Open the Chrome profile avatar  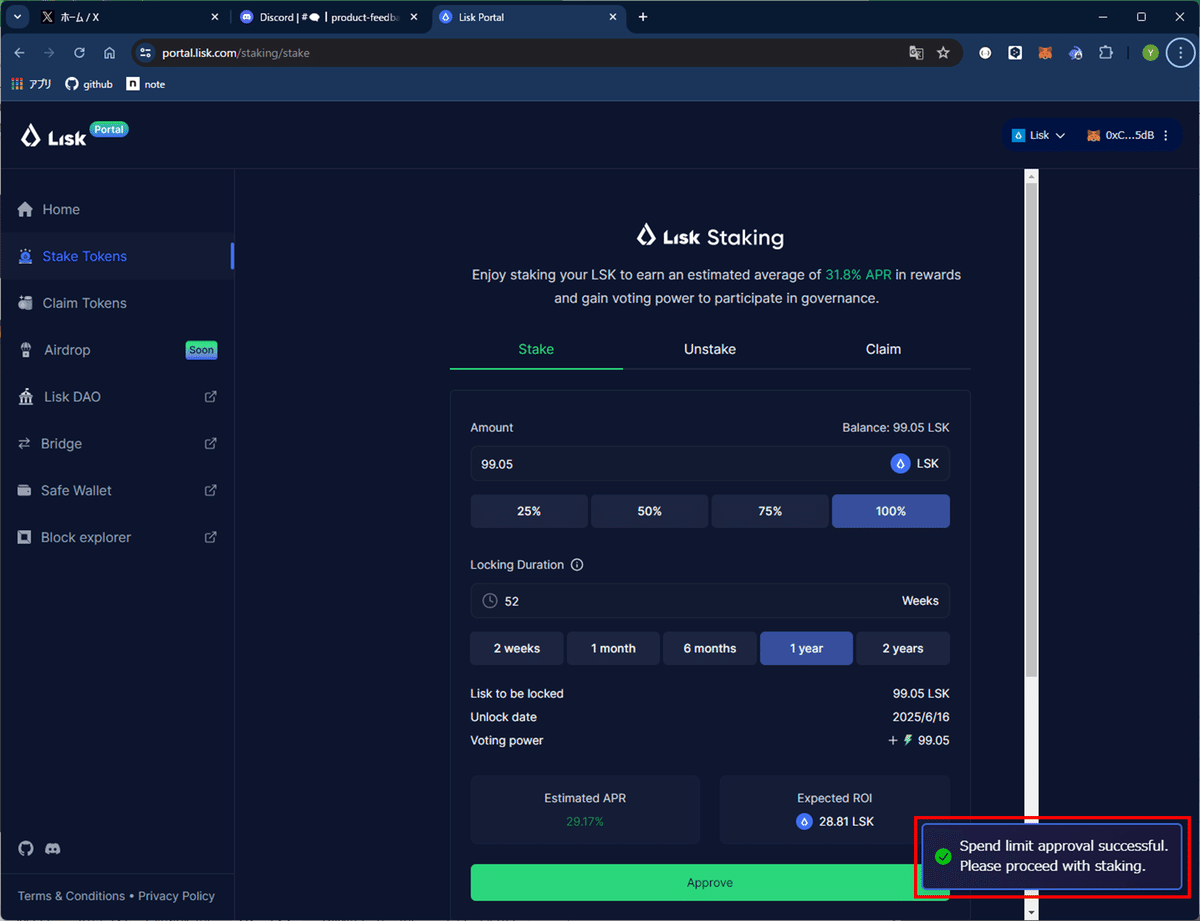click(1150, 53)
